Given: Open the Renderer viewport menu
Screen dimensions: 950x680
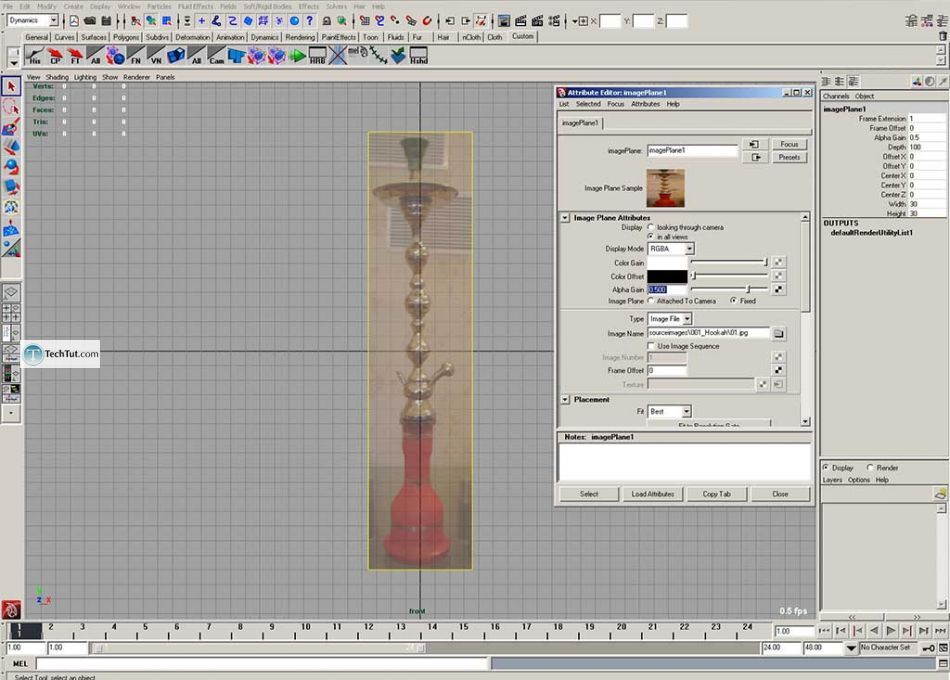Looking at the screenshot, I should point(136,77).
